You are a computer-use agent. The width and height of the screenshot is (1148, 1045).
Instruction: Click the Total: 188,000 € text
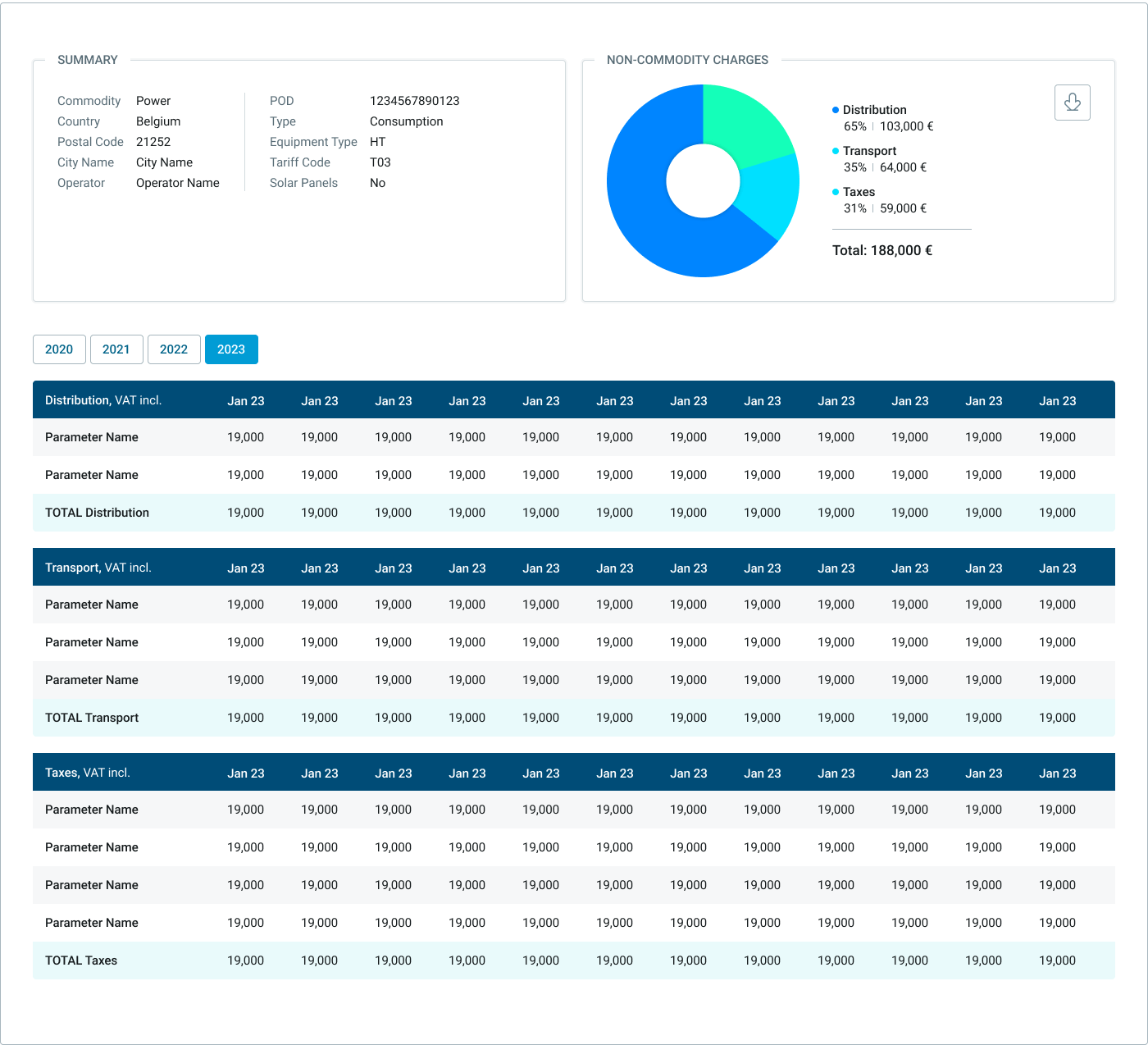click(x=882, y=250)
